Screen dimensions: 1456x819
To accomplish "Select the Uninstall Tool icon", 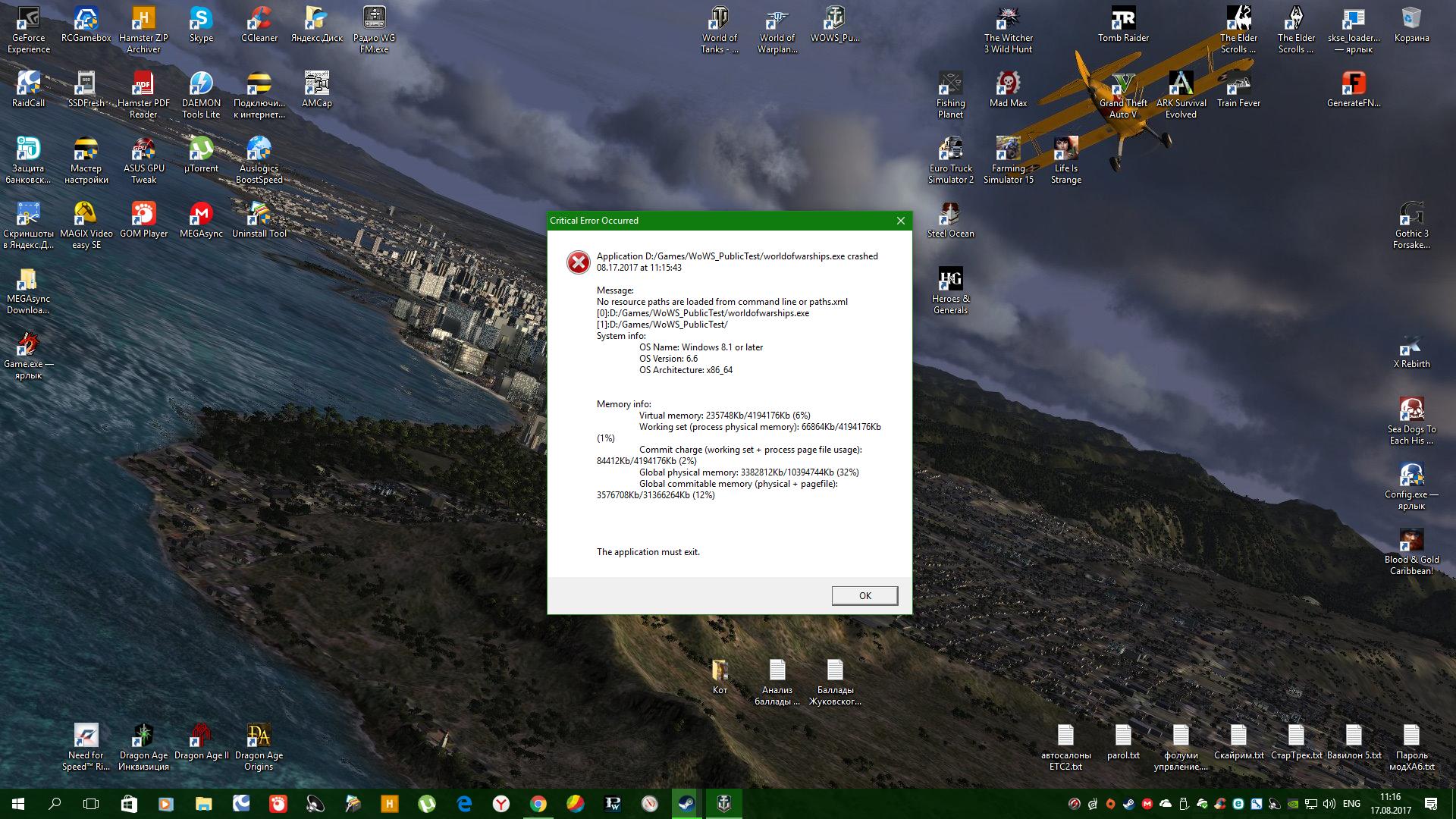I will (x=259, y=221).
